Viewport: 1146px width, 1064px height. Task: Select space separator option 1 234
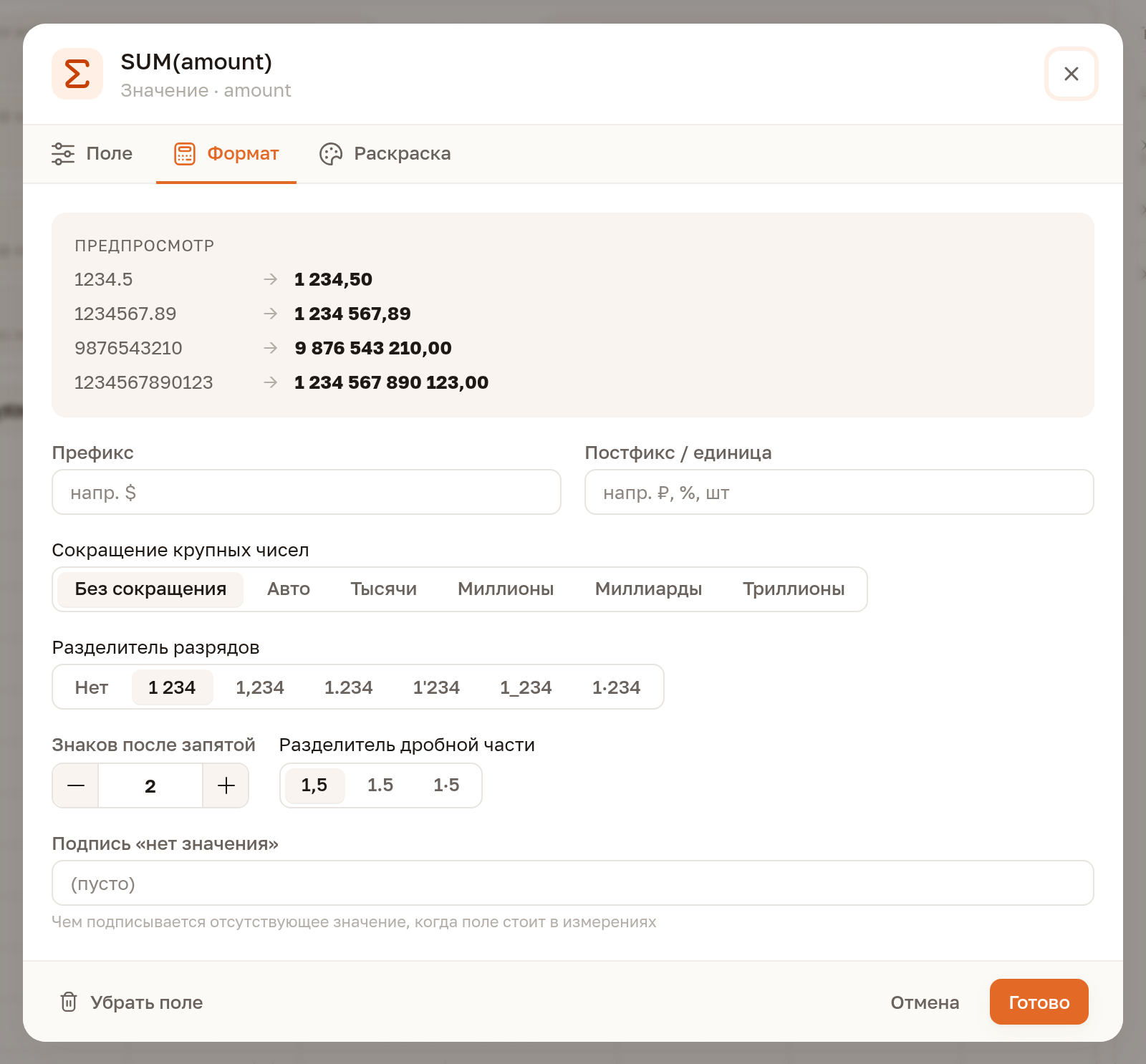[x=172, y=687]
